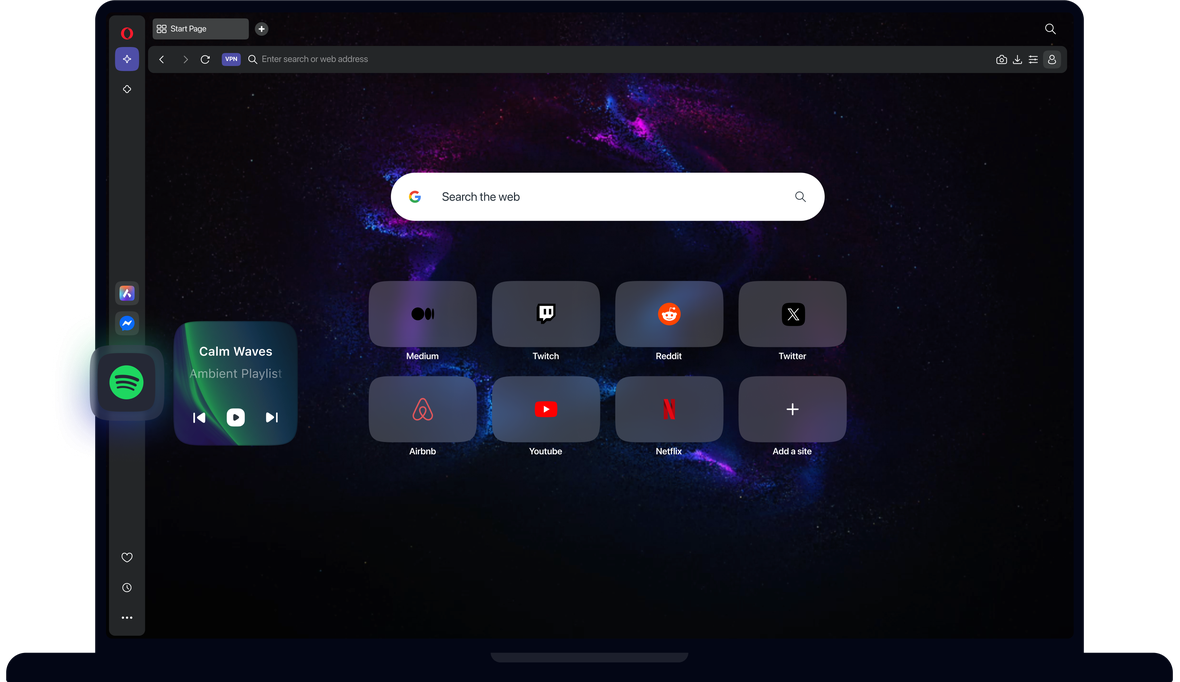Open the bookmarks heart icon
This screenshot has width=1180, height=682.
point(127,558)
